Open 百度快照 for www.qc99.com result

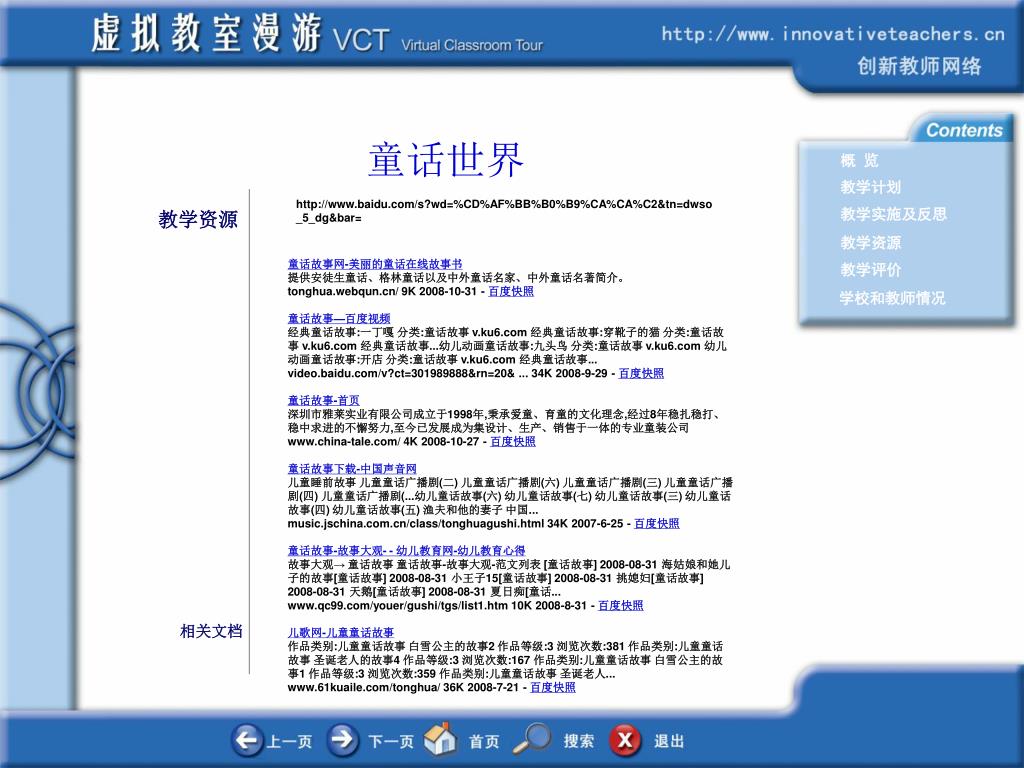click(620, 605)
